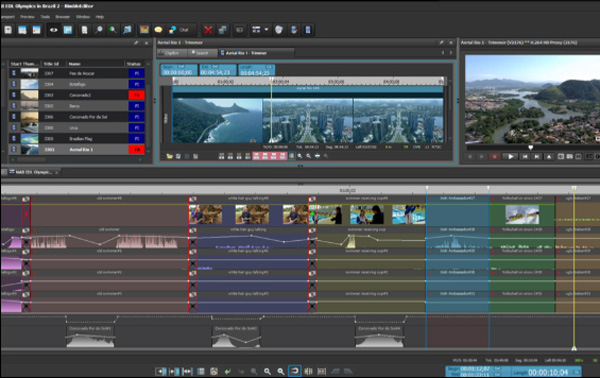Click the insert icon at timeline toolbar start
This screenshot has height=378, width=600.
pos(161,371)
